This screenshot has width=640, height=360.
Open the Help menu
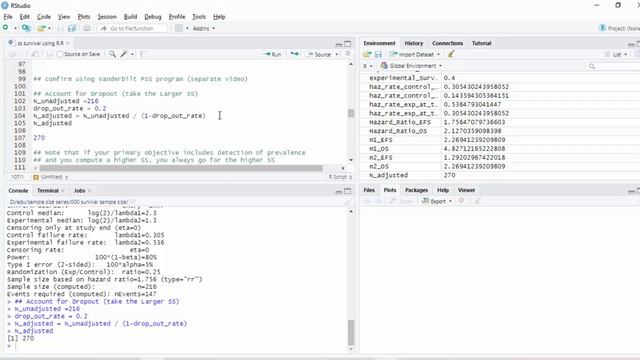click(219, 17)
